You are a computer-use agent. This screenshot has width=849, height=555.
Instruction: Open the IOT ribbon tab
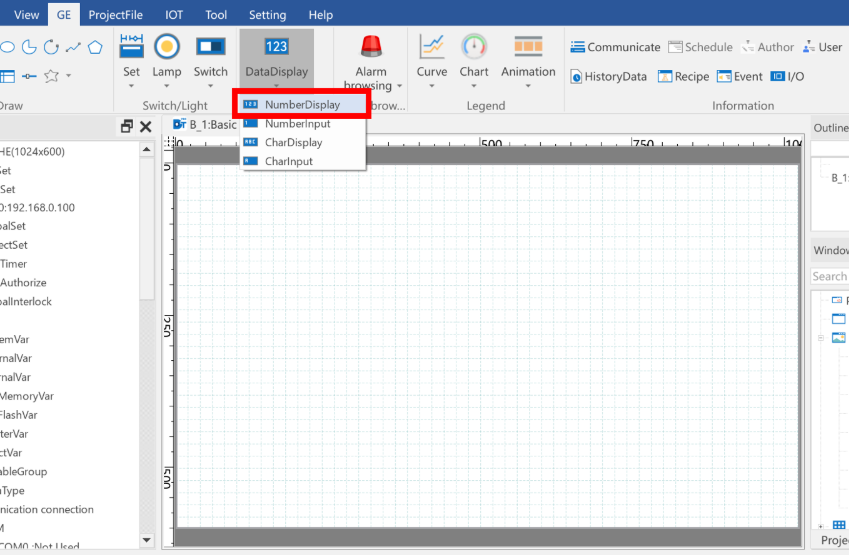[x=174, y=15]
